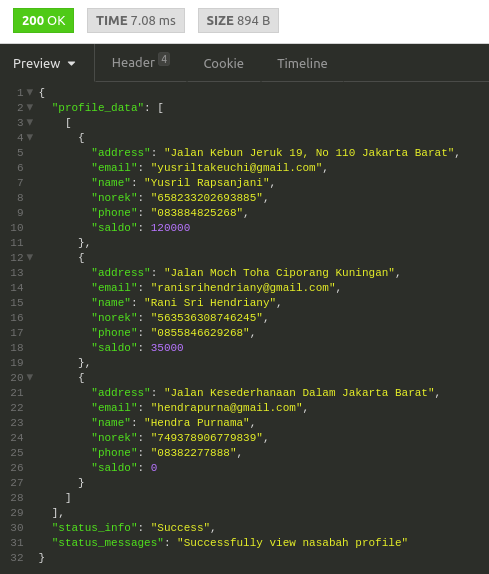Collapse the inner array fold arrow on line 3
The width and height of the screenshot is (489, 574).
[30, 122]
